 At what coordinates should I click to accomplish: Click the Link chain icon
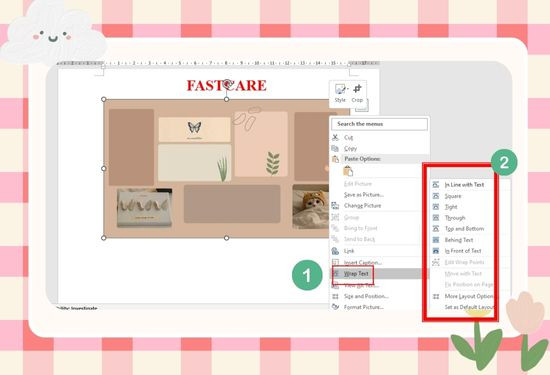pos(335,251)
